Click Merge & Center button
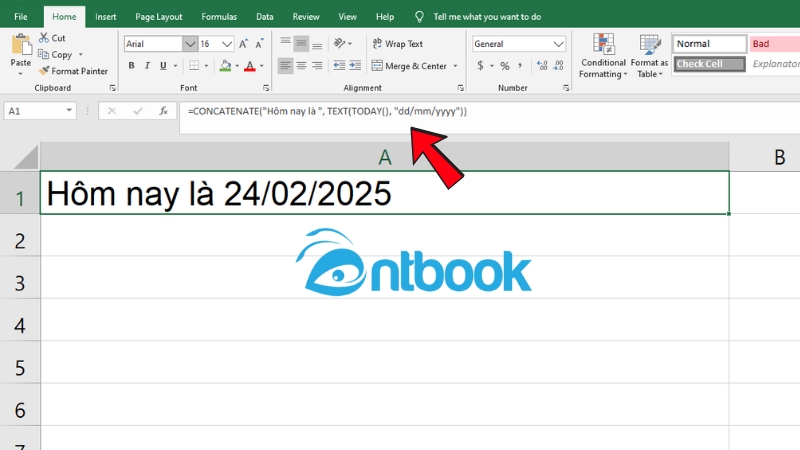 (x=410, y=66)
